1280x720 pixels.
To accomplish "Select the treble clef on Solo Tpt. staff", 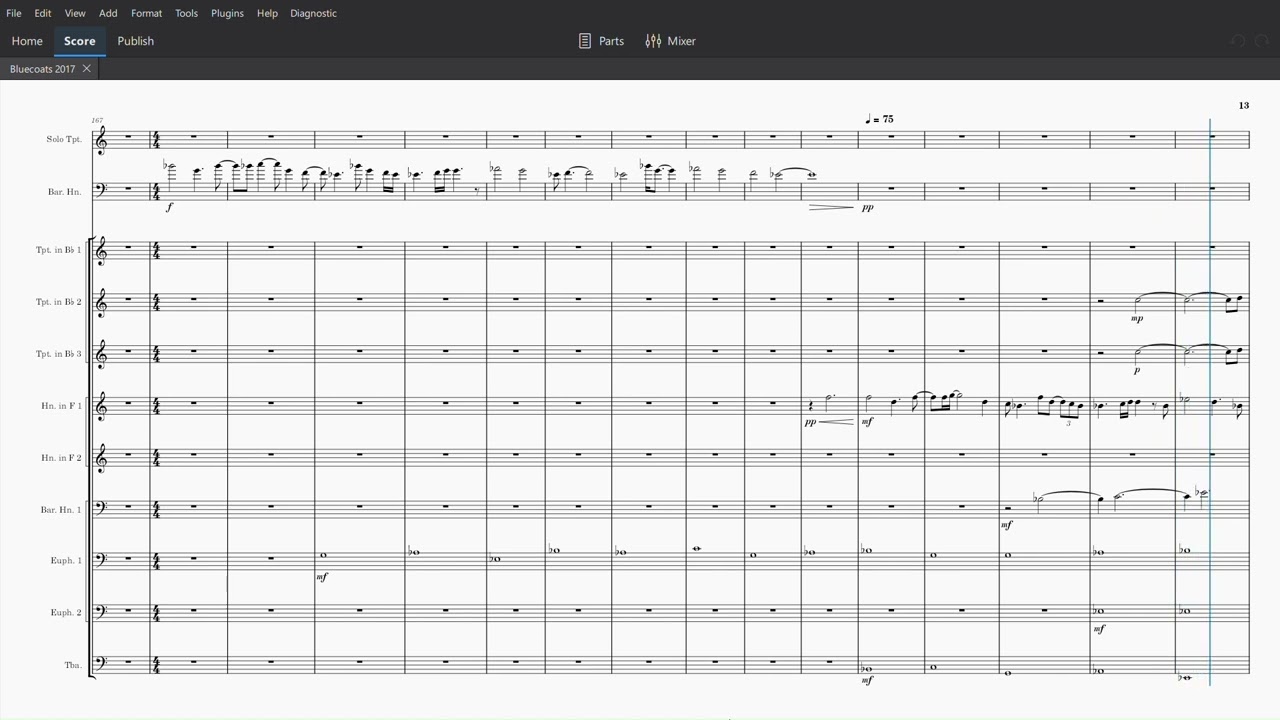I will click(x=100, y=142).
